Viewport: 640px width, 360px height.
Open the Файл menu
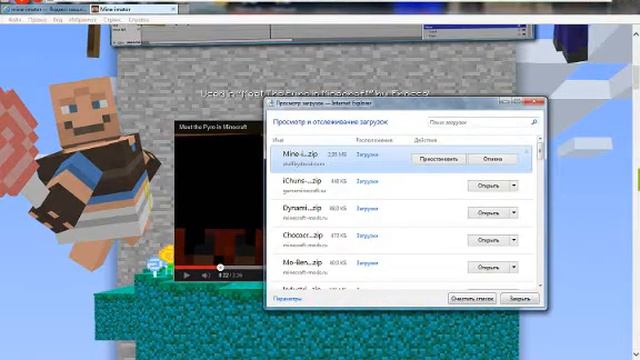click(15, 20)
